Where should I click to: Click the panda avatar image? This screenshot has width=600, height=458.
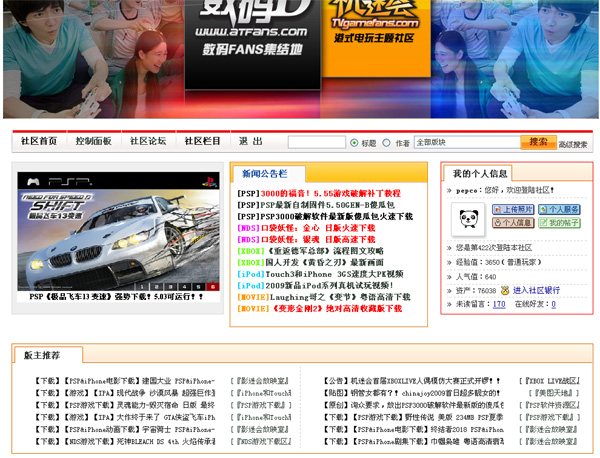click(468, 219)
